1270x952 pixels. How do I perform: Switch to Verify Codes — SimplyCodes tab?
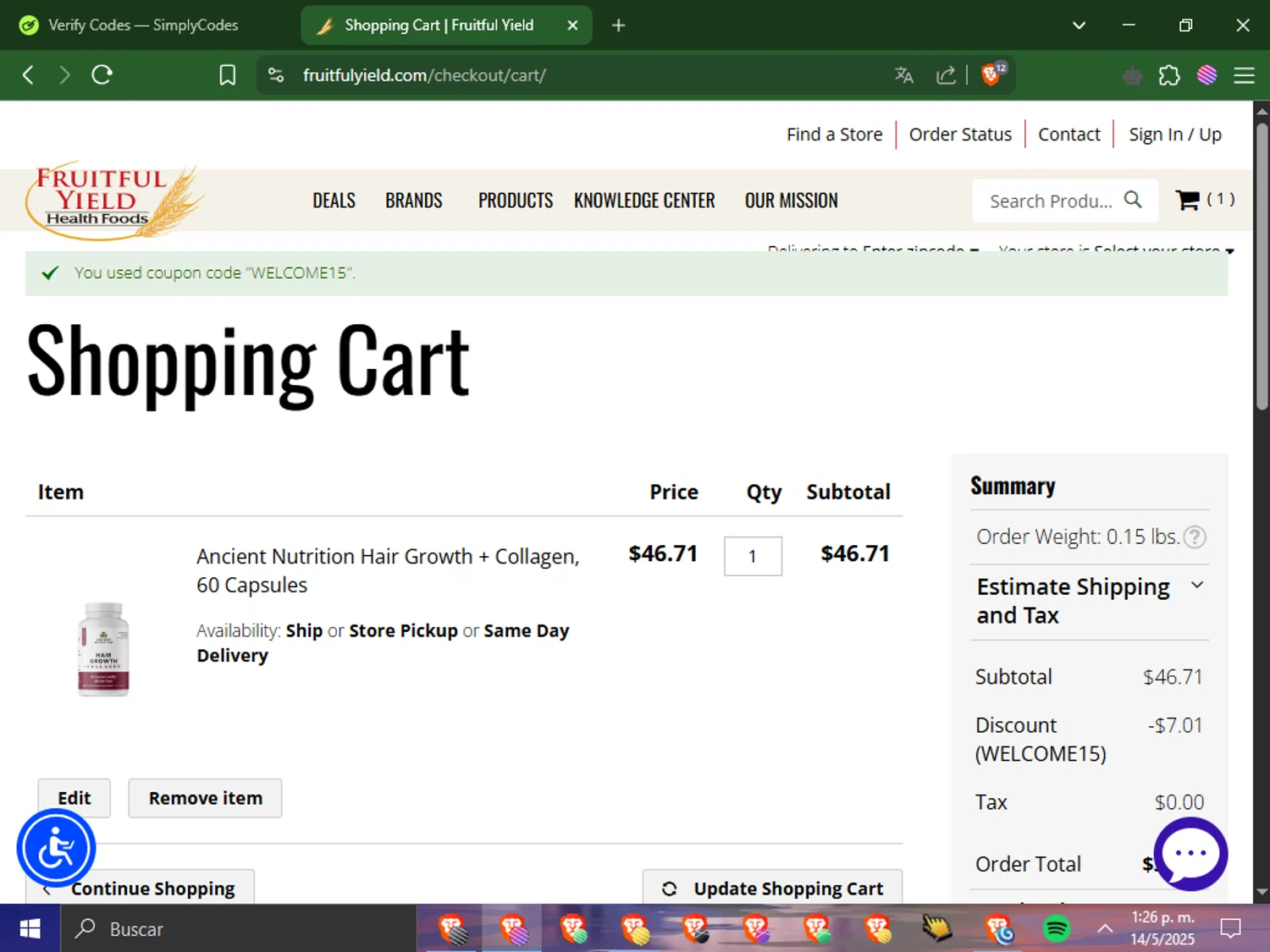(142, 25)
